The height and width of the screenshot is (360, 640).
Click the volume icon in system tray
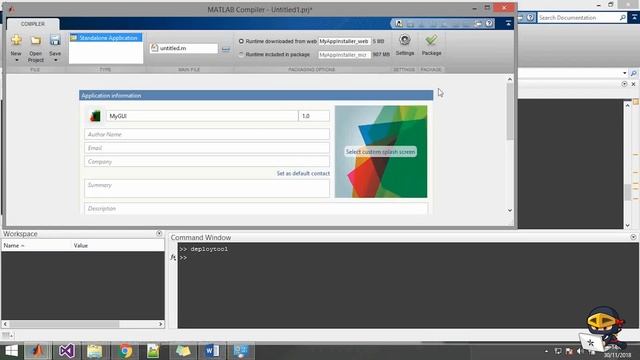[580, 351]
